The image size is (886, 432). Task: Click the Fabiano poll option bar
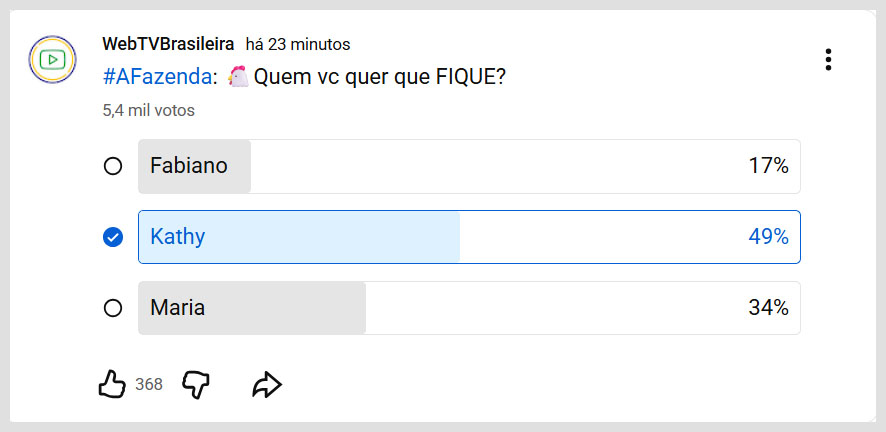(469, 166)
